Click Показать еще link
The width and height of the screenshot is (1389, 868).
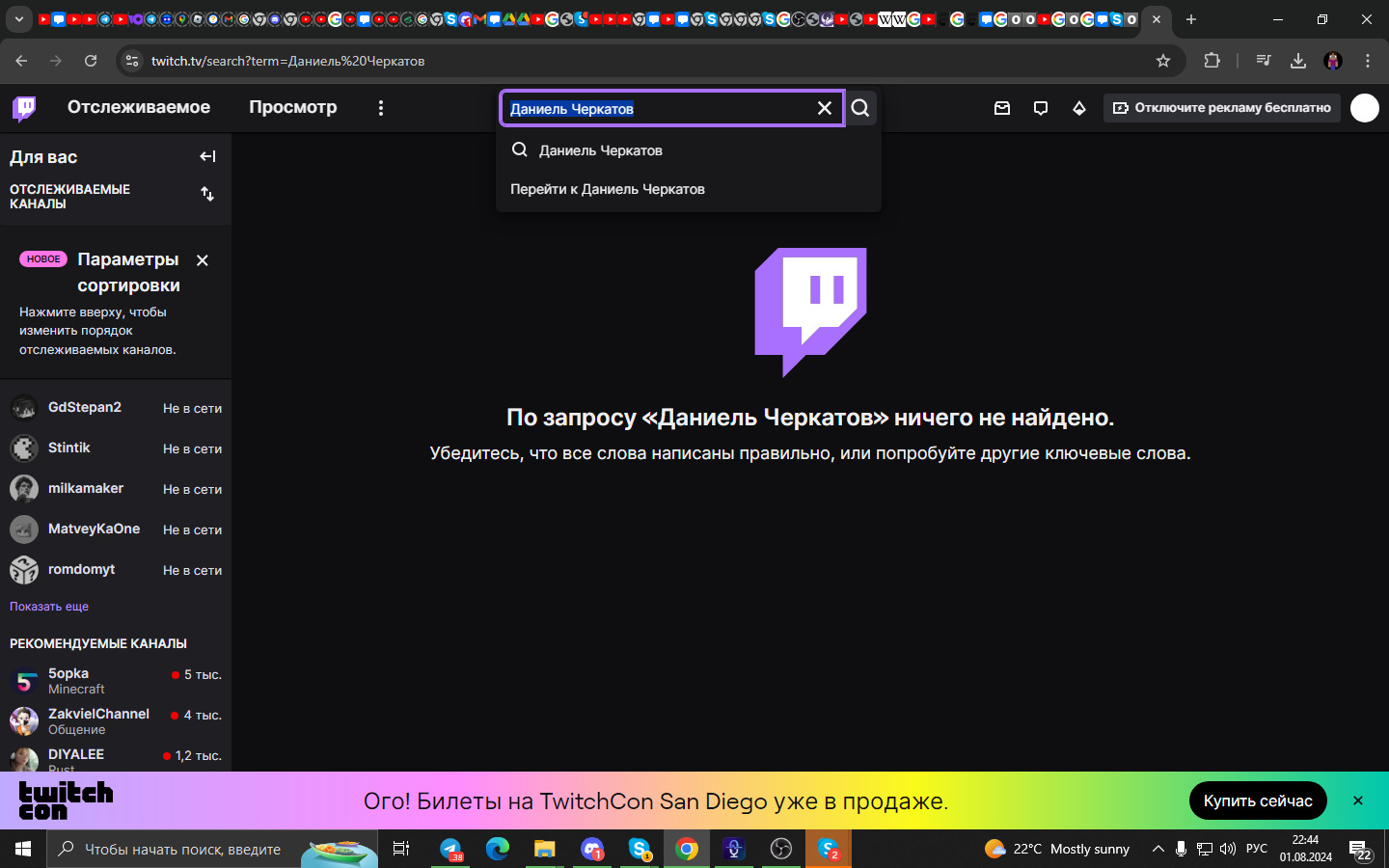49,607
